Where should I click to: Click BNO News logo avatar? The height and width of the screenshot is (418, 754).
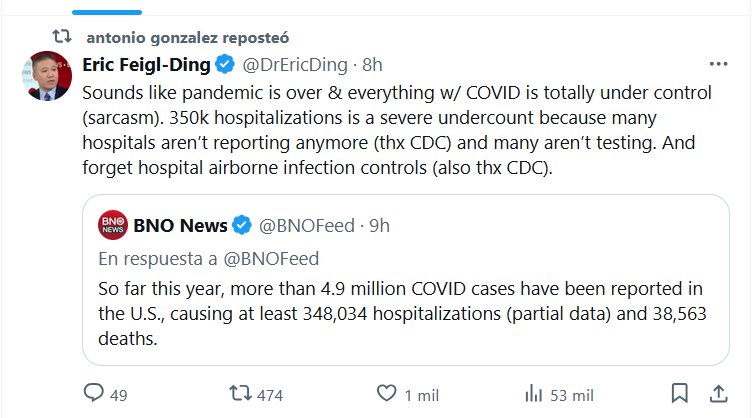[x=112, y=225]
